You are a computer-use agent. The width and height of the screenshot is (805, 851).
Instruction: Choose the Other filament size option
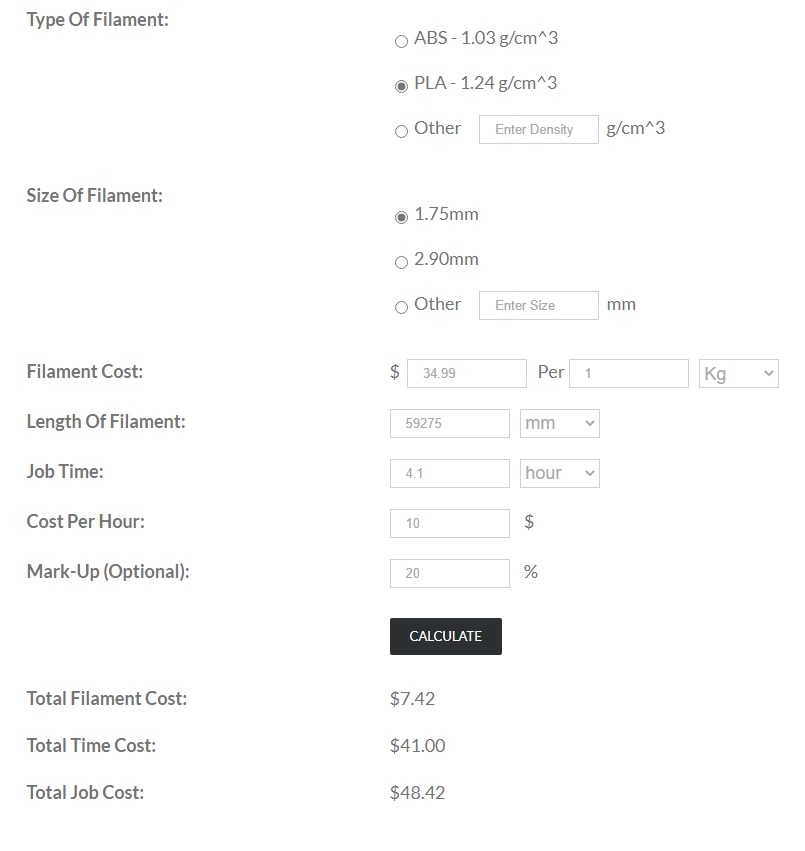tap(403, 307)
